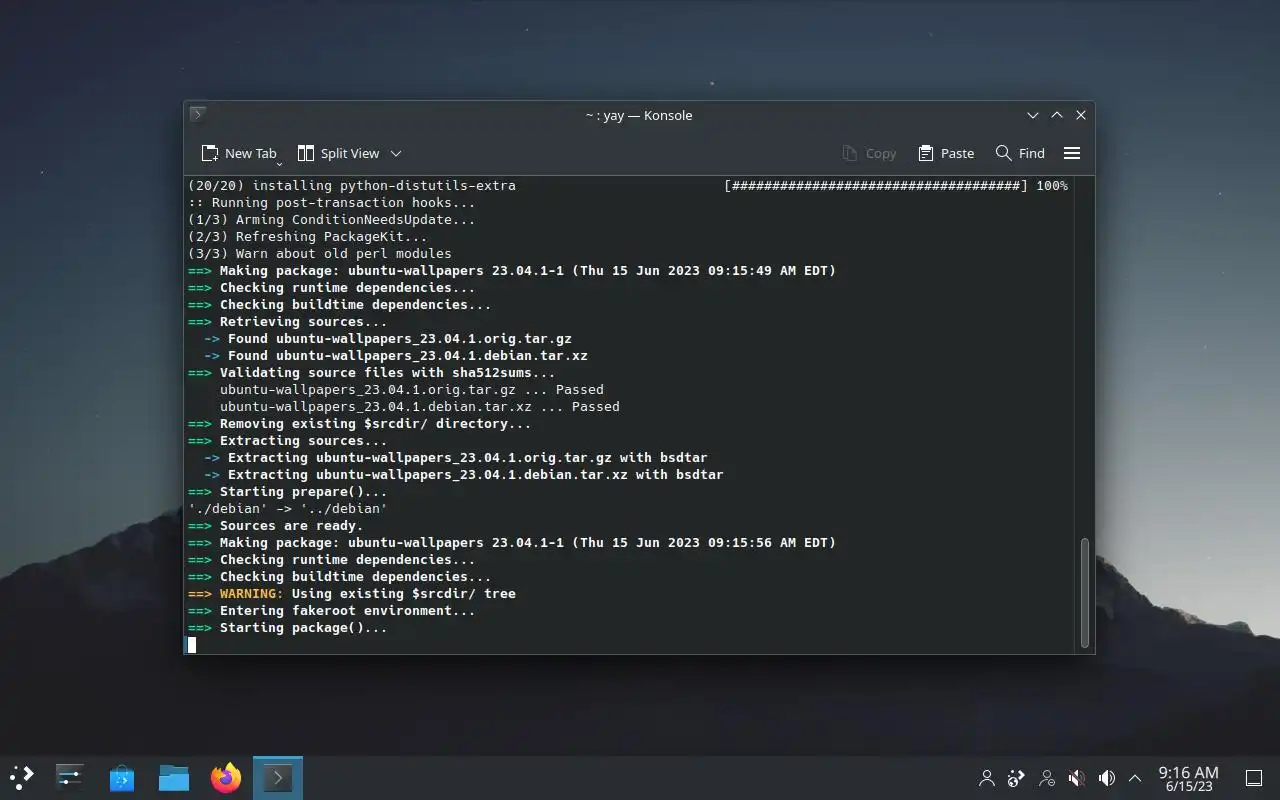Click the muted speaker tray icon
The height and width of the screenshot is (800, 1280).
click(1077, 777)
